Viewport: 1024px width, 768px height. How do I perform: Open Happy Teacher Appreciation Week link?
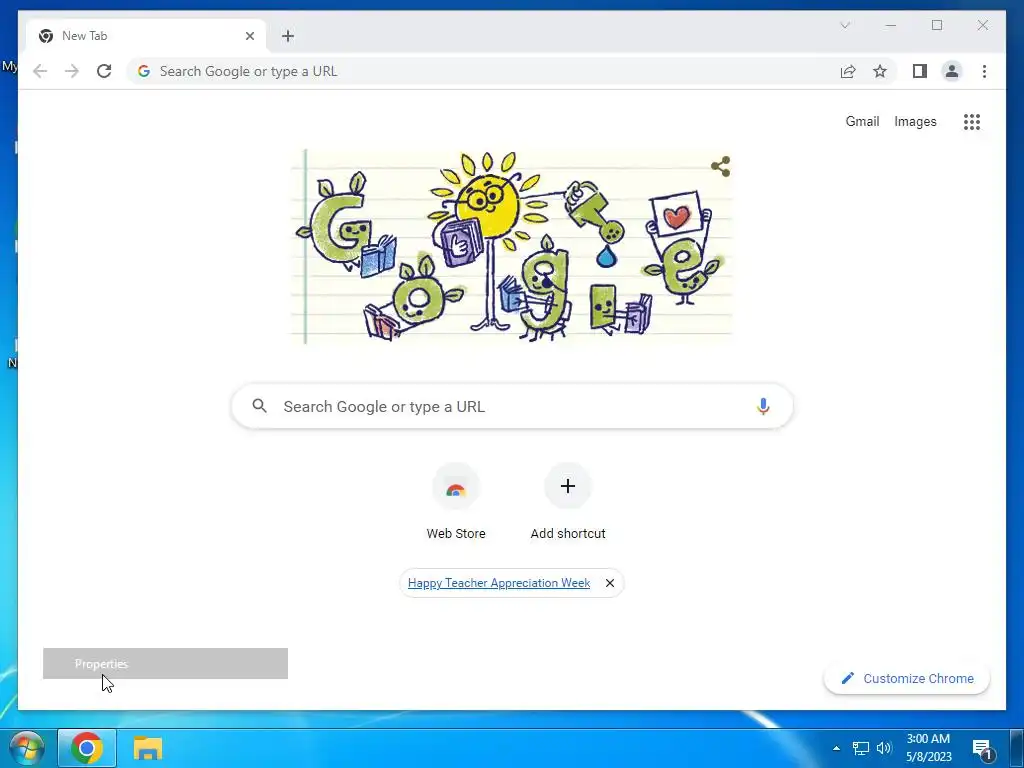[x=499, y=583]
